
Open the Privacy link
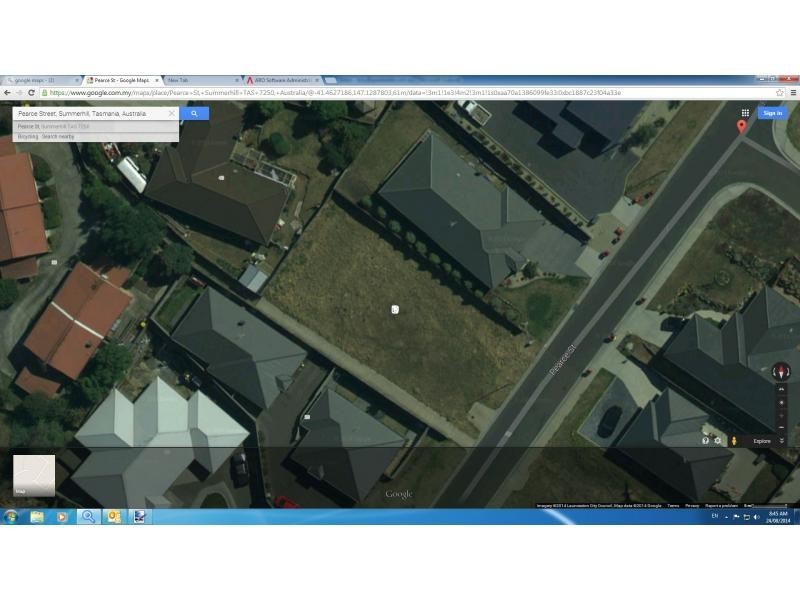[x=692, y=506]
